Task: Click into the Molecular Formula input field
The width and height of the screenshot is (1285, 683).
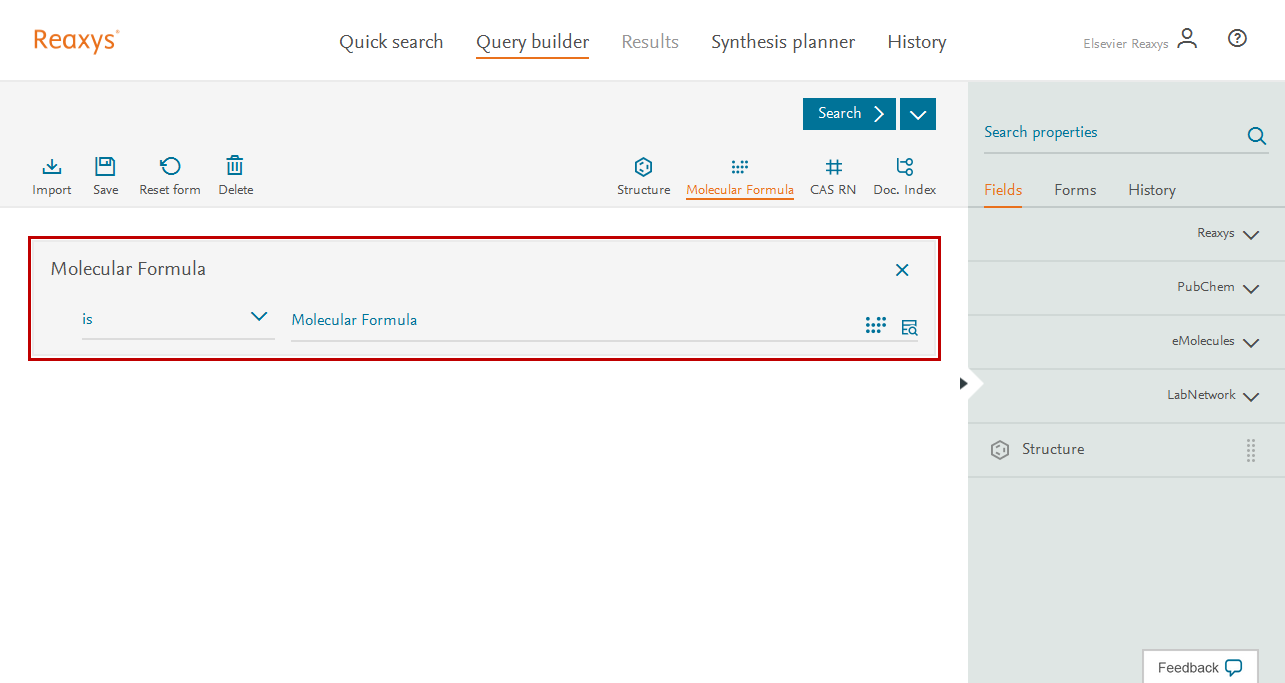Action: tap(570, 321)
